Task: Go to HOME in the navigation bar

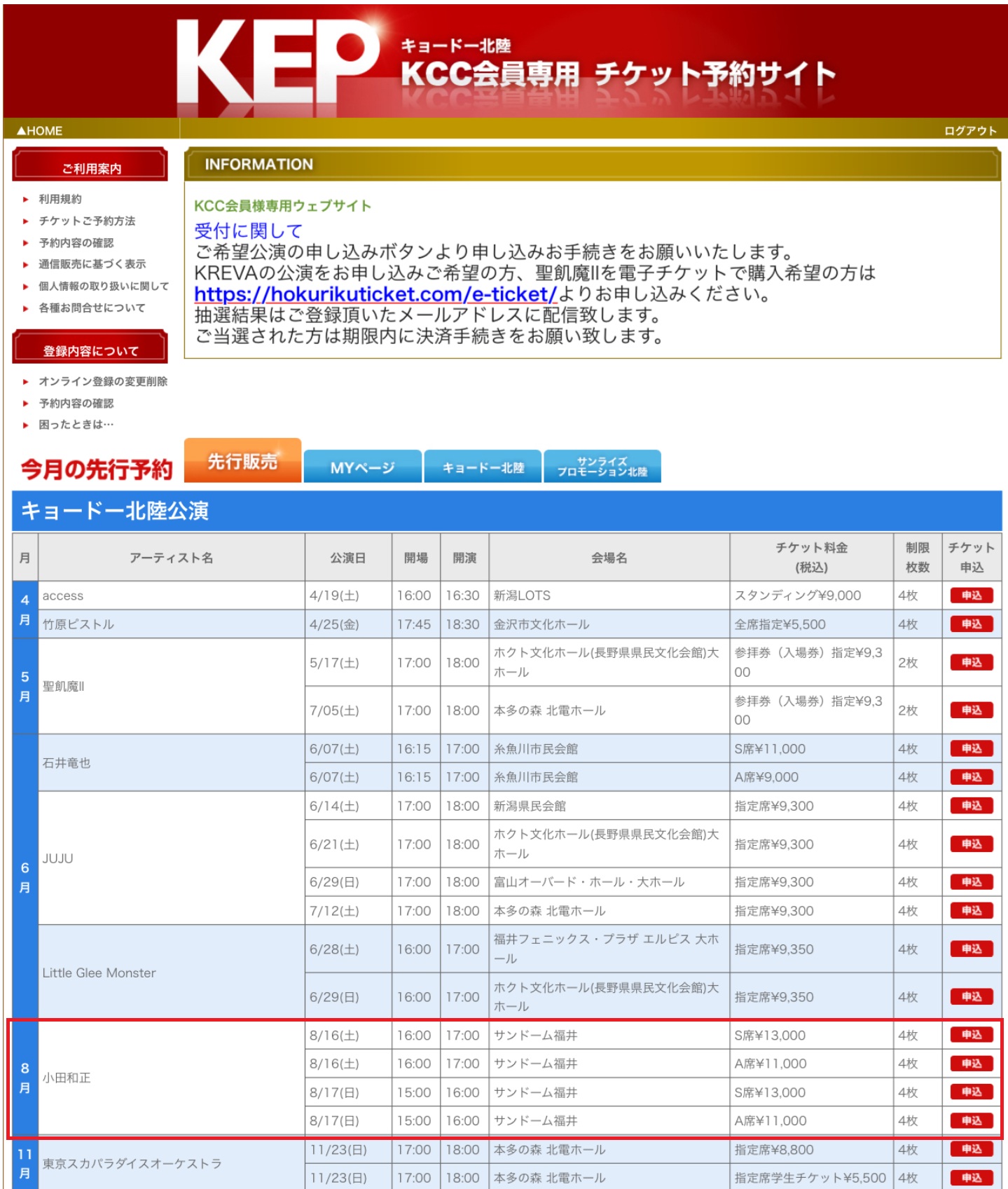Action: [x=40, y=131]
